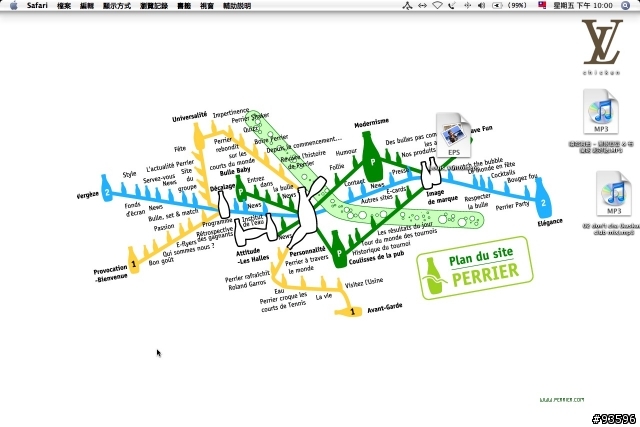Click the Visitez l'Usine stop label
This screenshot has height=427, width=640.
click(364, 282)
